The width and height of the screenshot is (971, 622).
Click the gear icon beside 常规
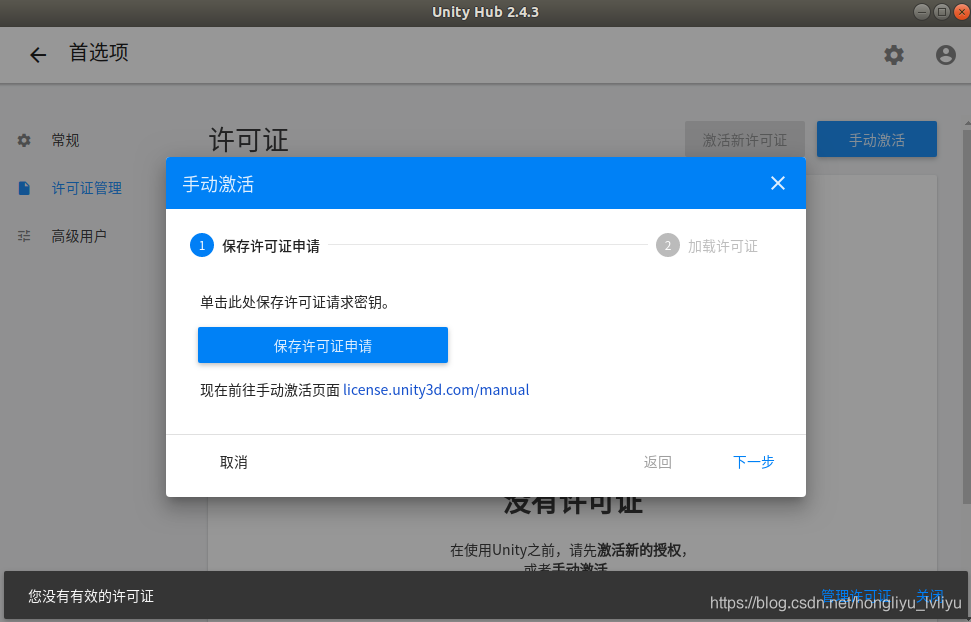pyautogui.click(x=24, y=140)
